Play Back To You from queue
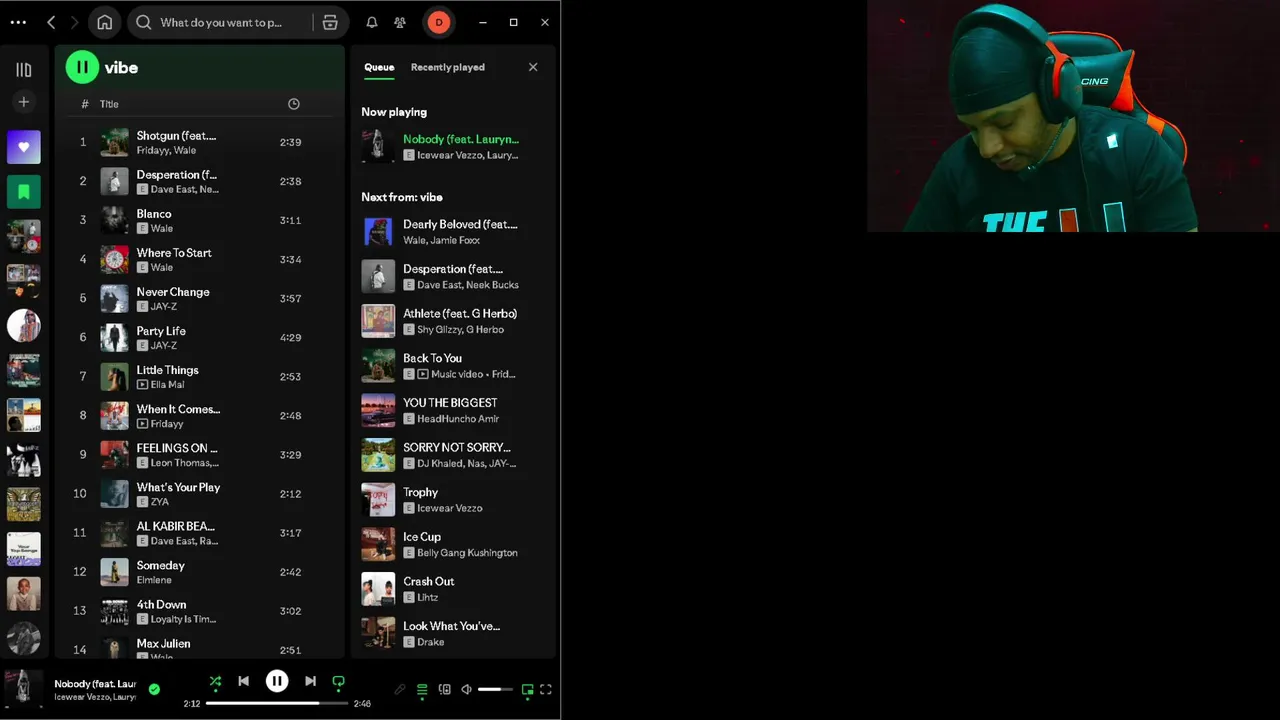 point(452,365)
